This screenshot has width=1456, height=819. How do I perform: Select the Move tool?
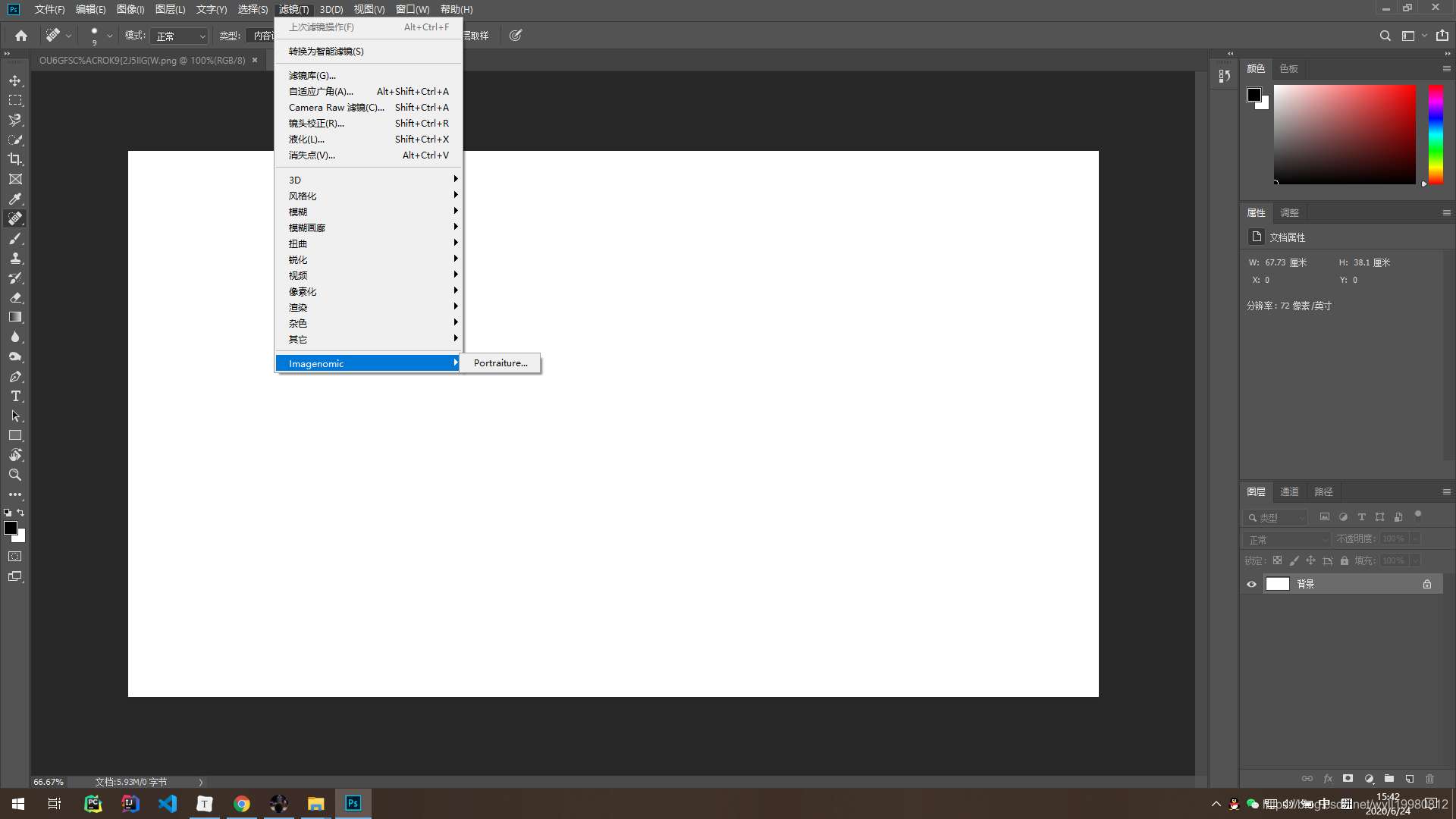pos(15,80)
